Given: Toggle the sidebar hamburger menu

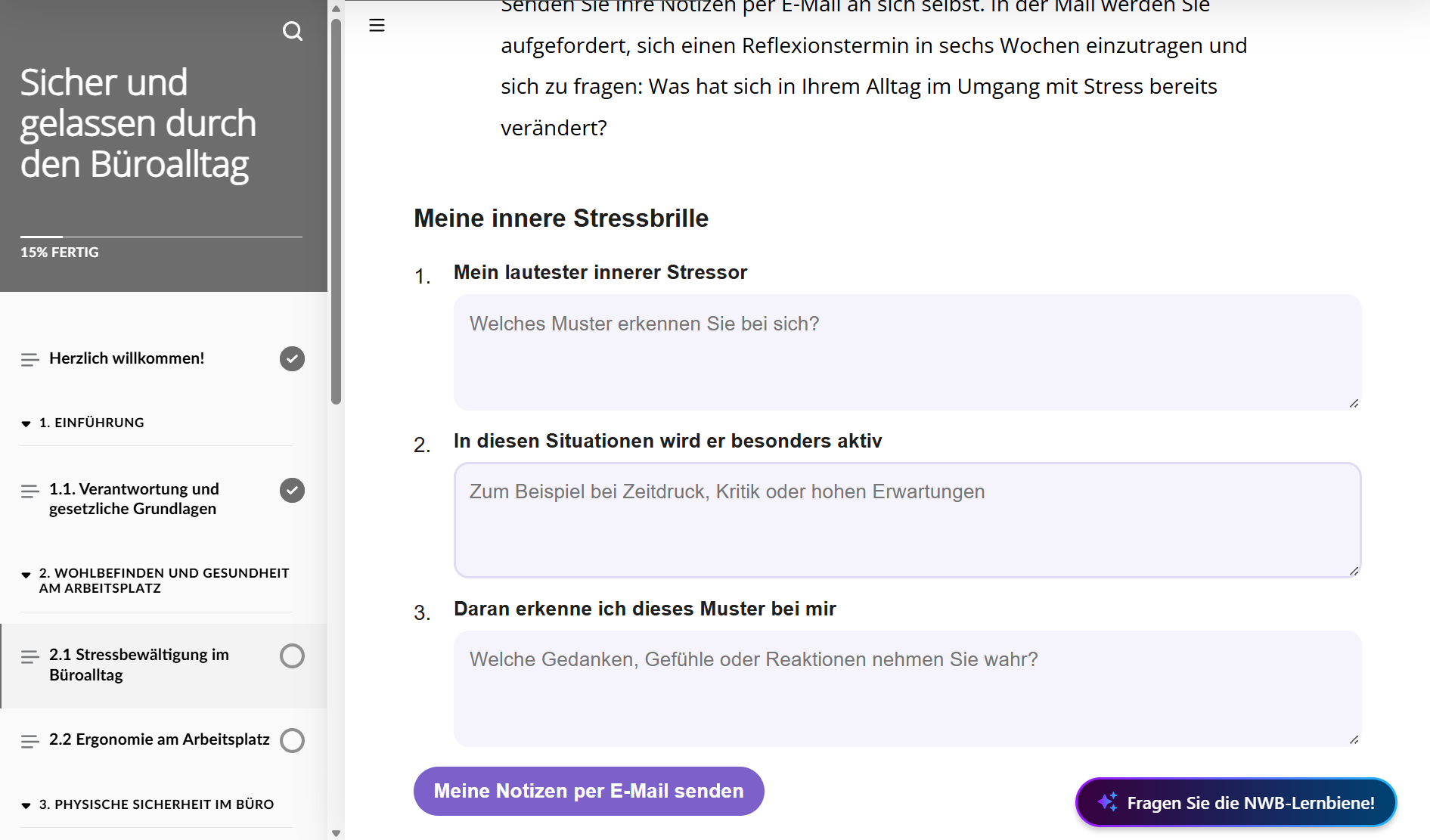Looking at the screenshot, I should pyautogui.click(x=377, y=25).
